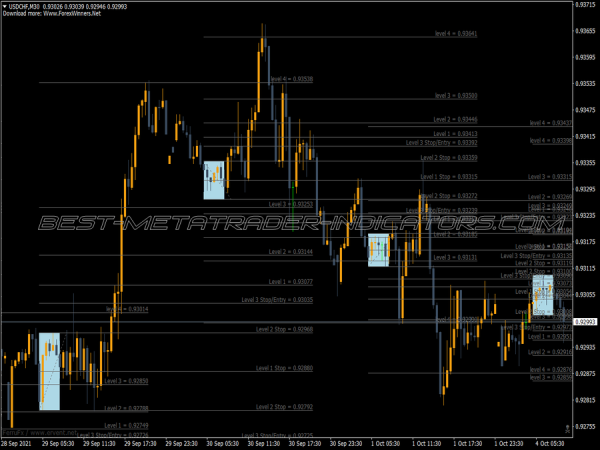Image resolution: width=600 pixels, height=450 pixels.
Task: Click time axis label '30 Sep 23:30'
Action: [346, 444]
